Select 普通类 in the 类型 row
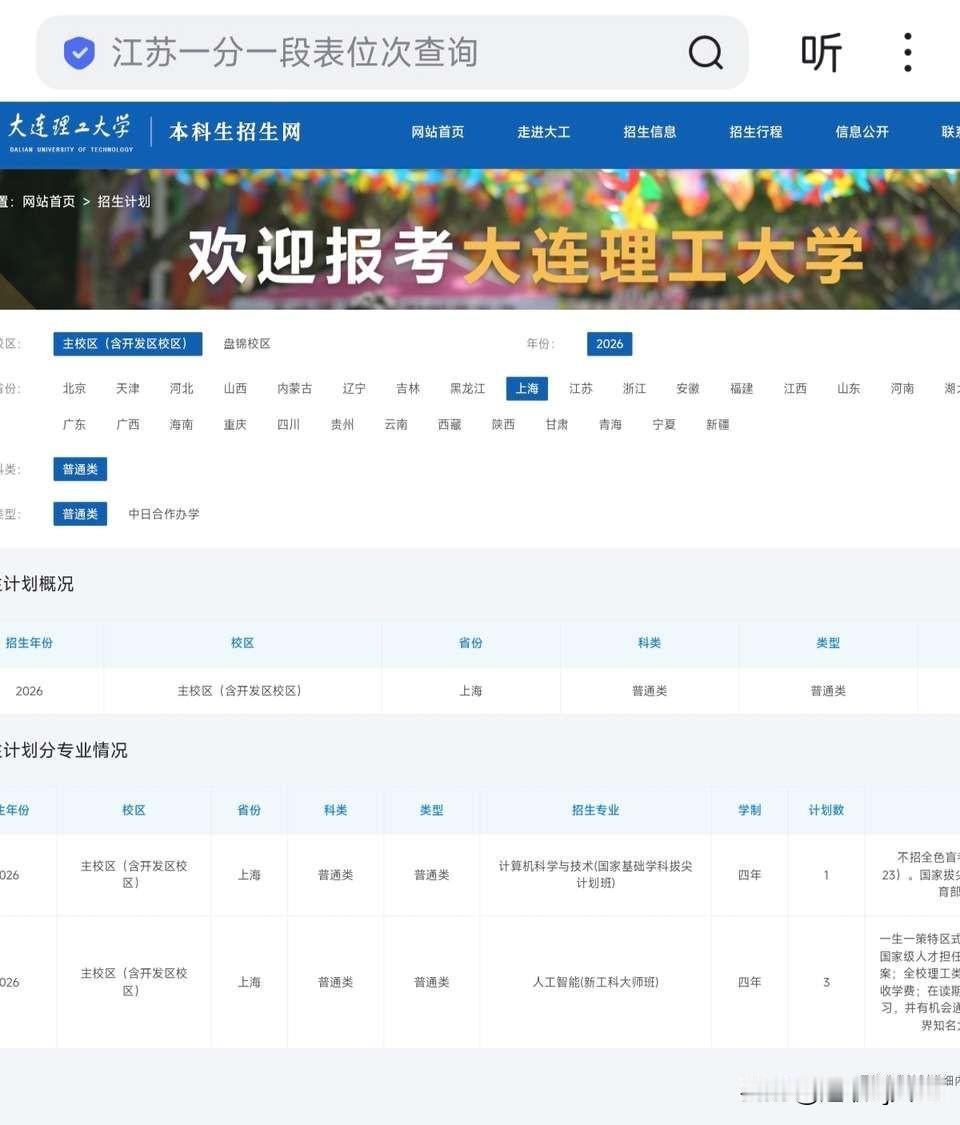This screenshot has width=960, height=1125. coord(80,514)
